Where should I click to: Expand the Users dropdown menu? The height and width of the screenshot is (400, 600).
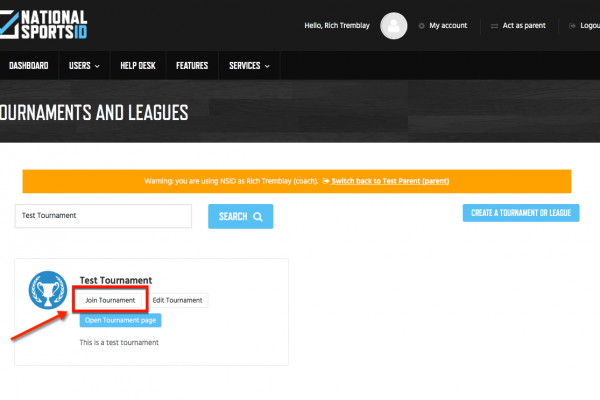pos(84,66)
